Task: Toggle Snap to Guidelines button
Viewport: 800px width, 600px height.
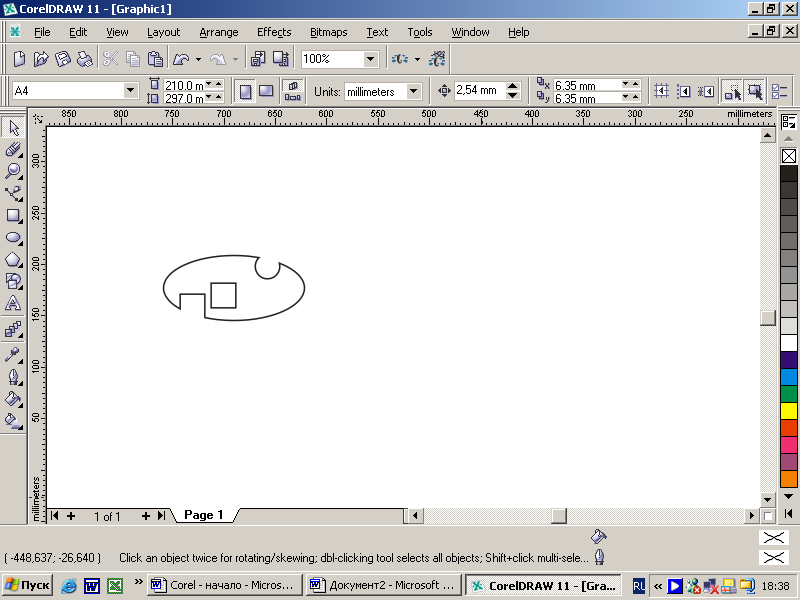Action: click(684, 91)
